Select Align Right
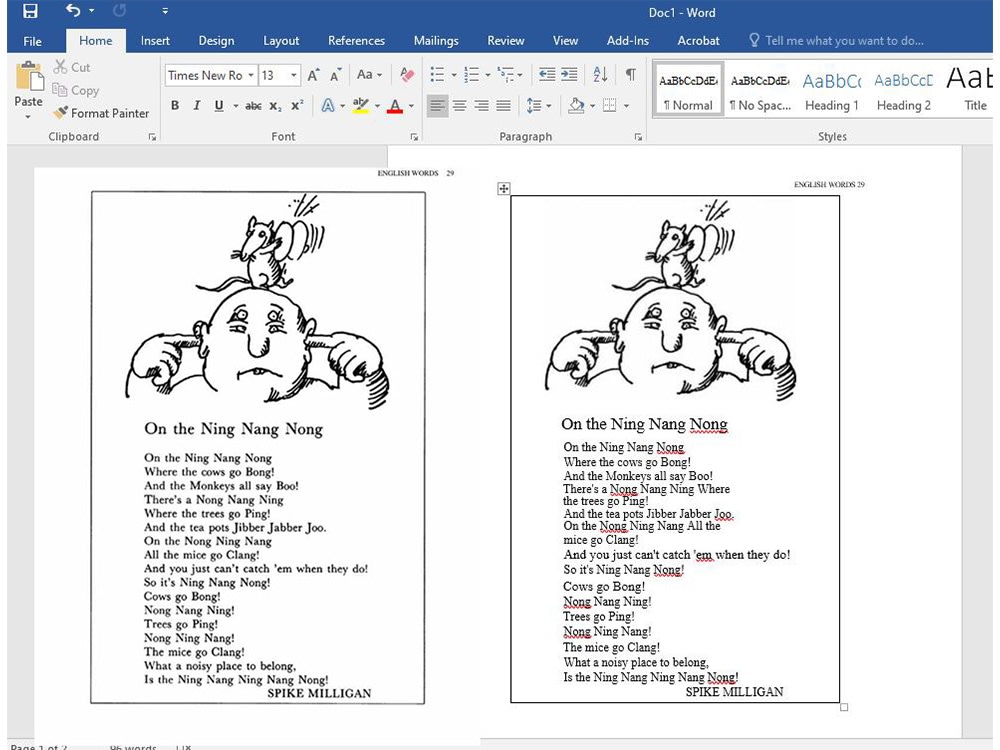The image size is (1000, 750). (482, 105)
